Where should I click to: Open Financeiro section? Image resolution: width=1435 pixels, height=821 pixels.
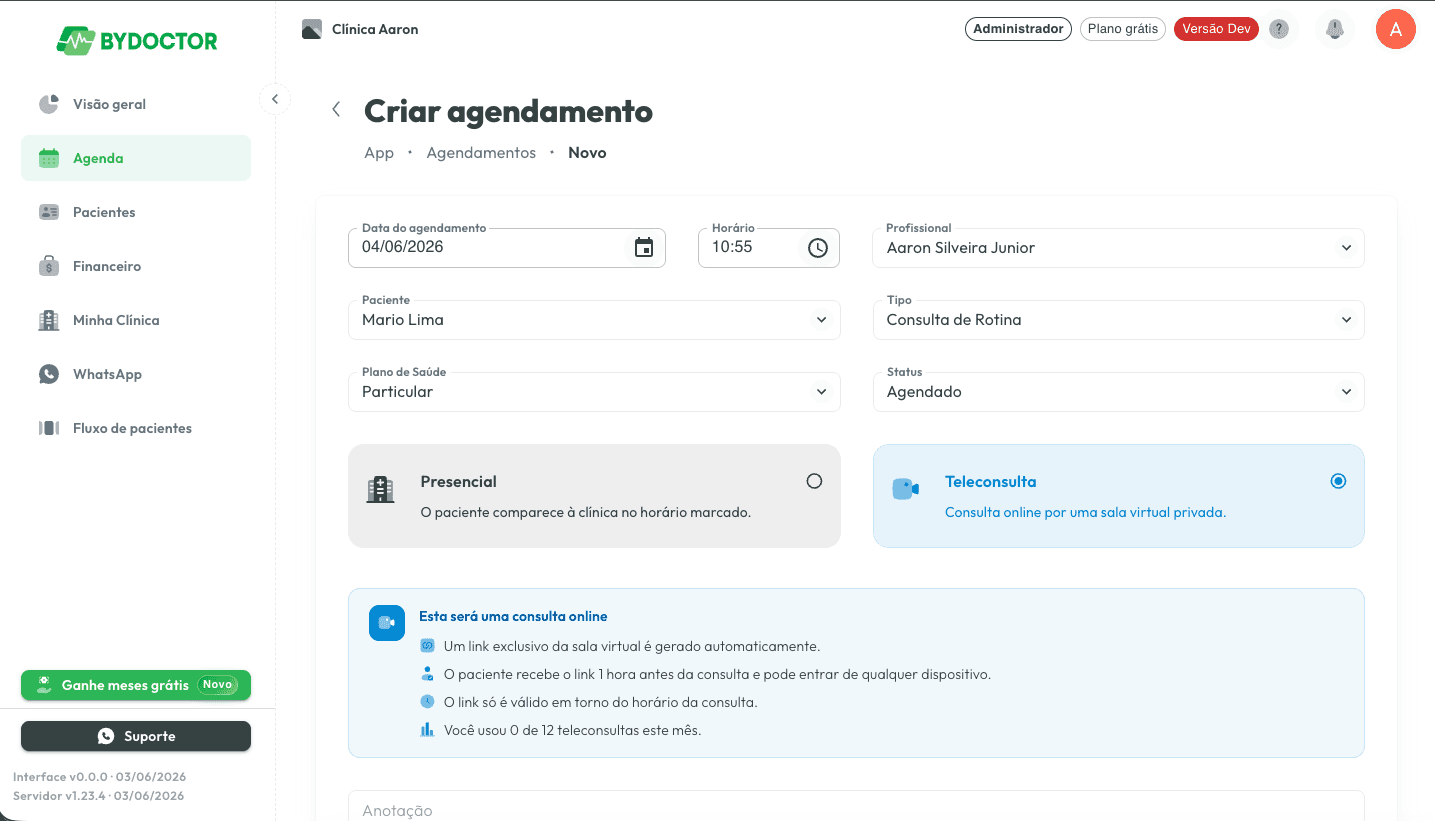[136, 266]
